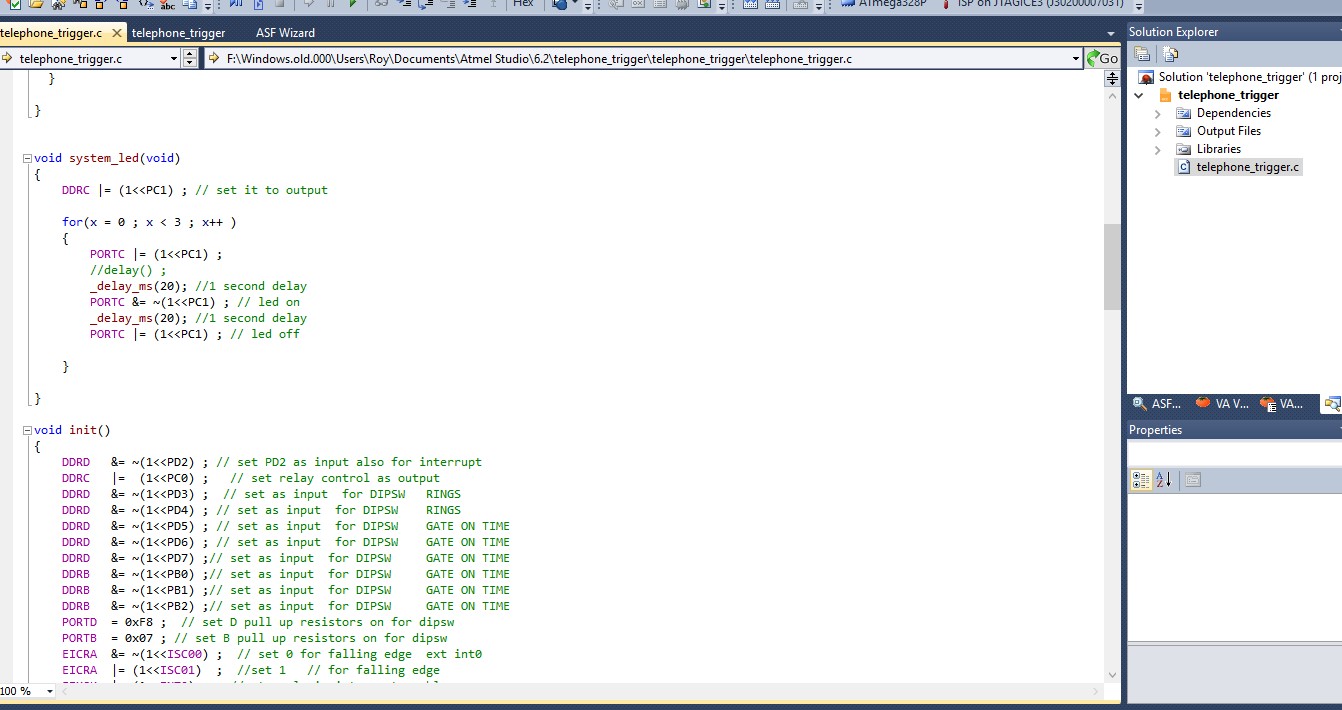Expand the Output Files tree node

1158,132
